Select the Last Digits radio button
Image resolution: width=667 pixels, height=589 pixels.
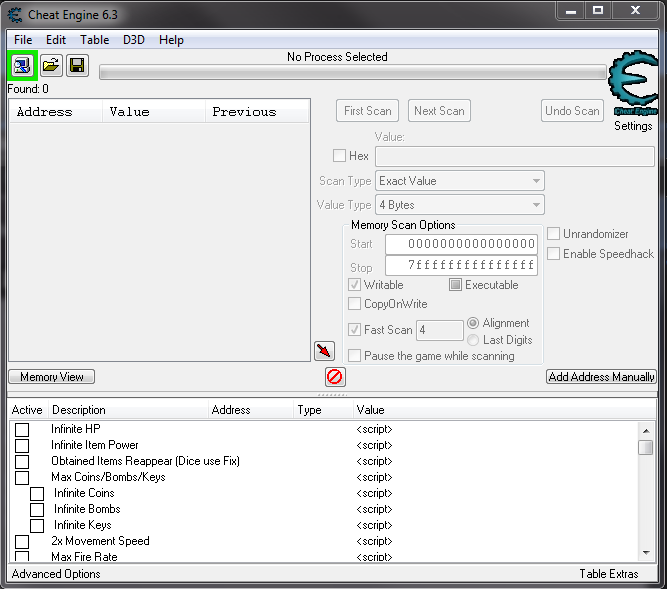(473, 340)
